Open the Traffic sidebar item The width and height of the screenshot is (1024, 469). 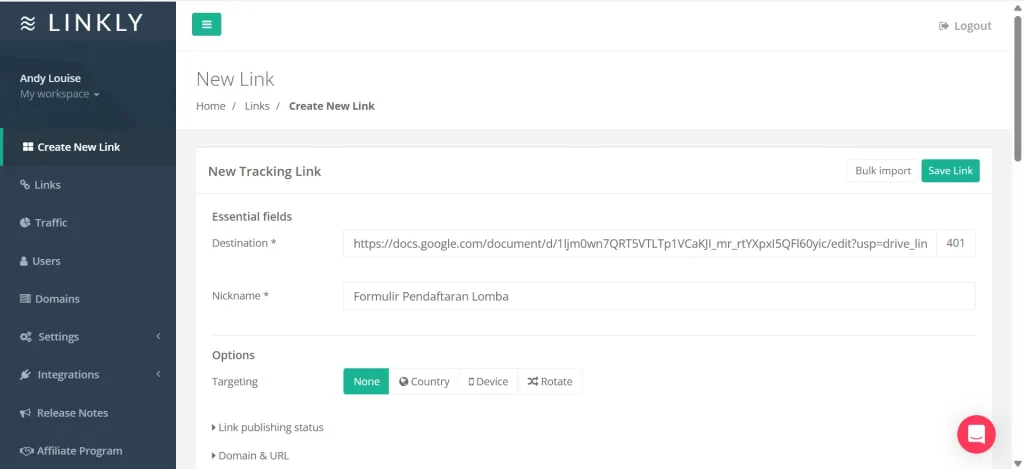pyautogui.click(x=88, y=223)
